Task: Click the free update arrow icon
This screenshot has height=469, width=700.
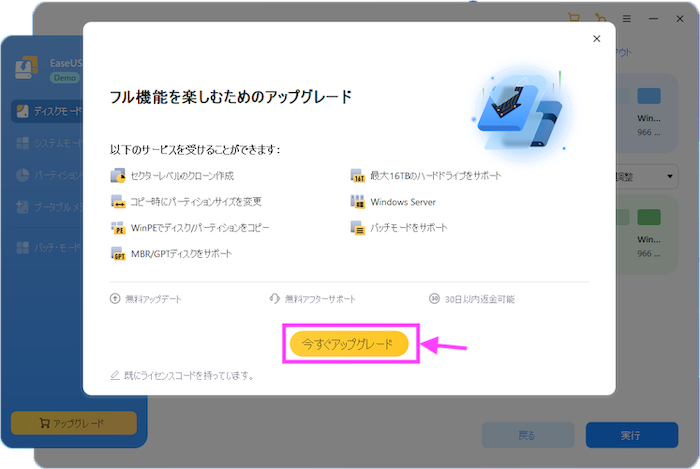Action: pos(115,299)
